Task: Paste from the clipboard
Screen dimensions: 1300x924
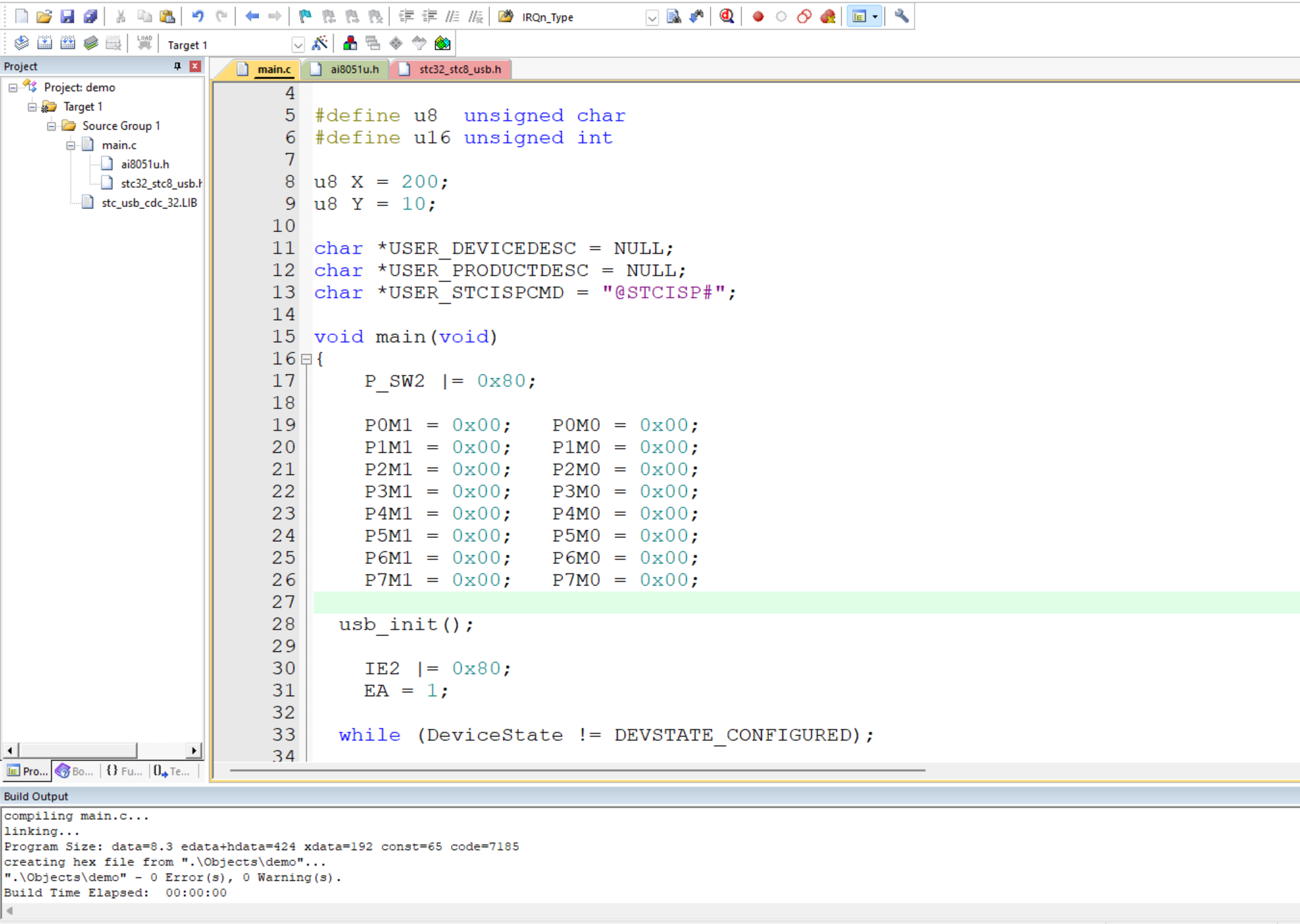Action: tap(167, 17)
